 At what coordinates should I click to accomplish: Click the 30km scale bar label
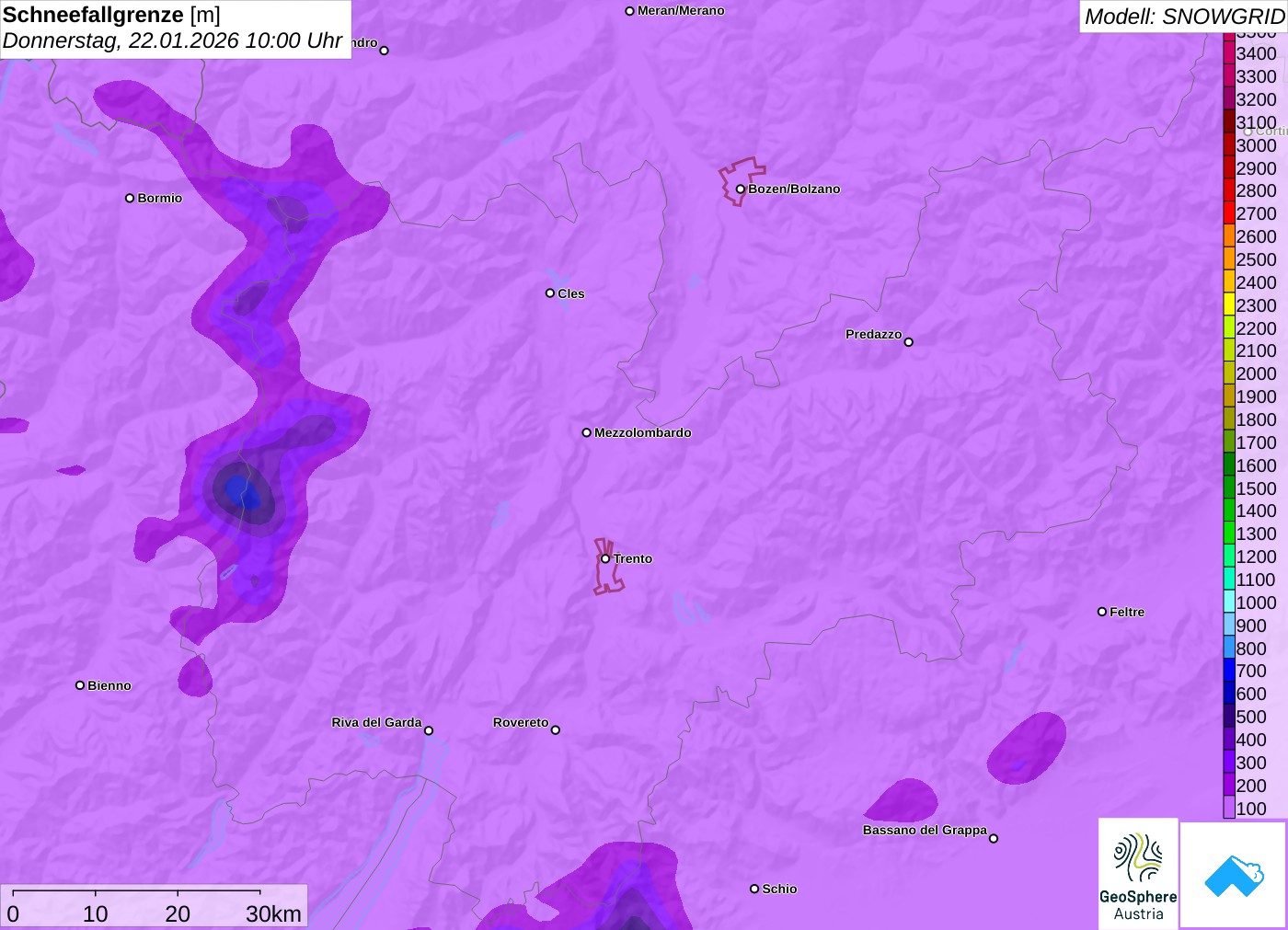click(x=273, y=913)
